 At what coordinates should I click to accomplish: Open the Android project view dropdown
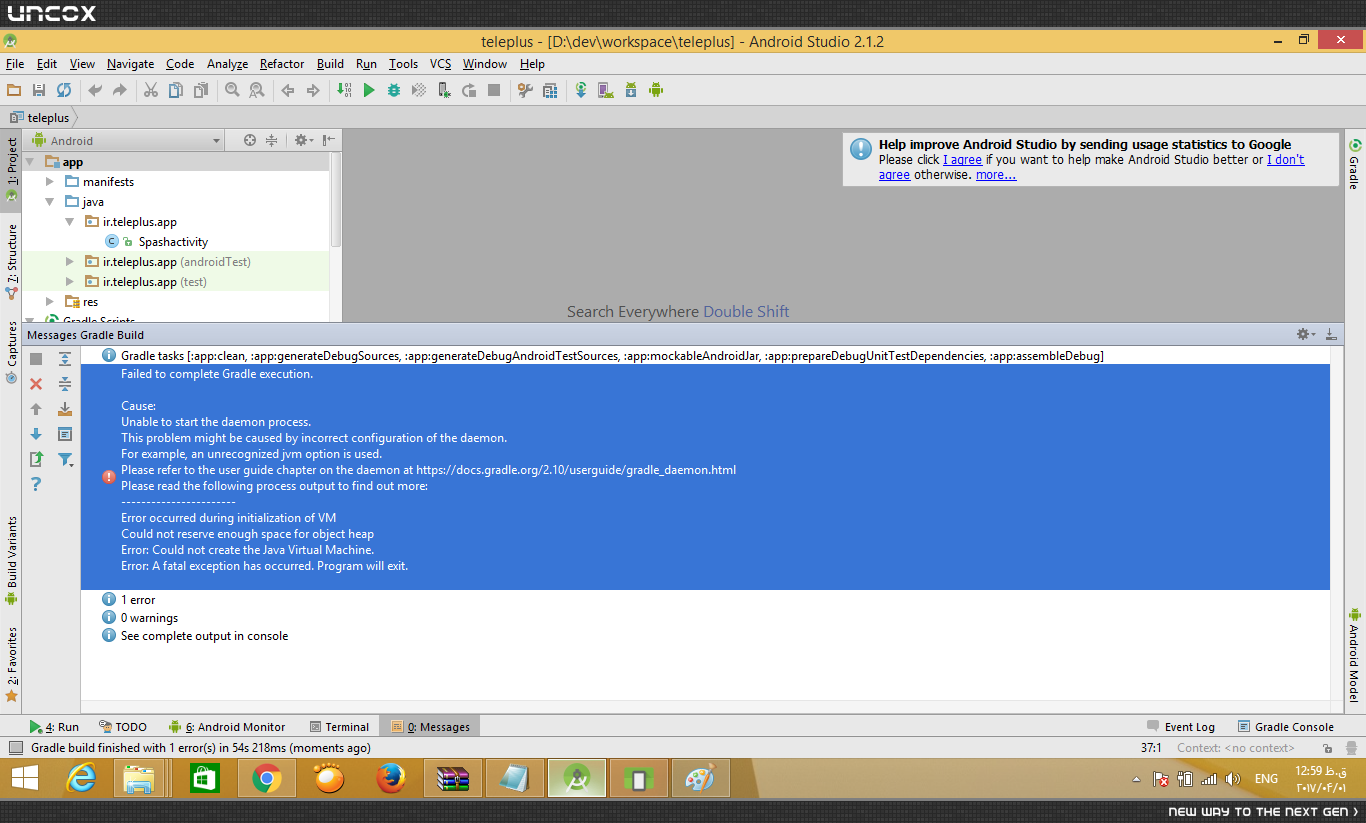[x=126, y=141]
